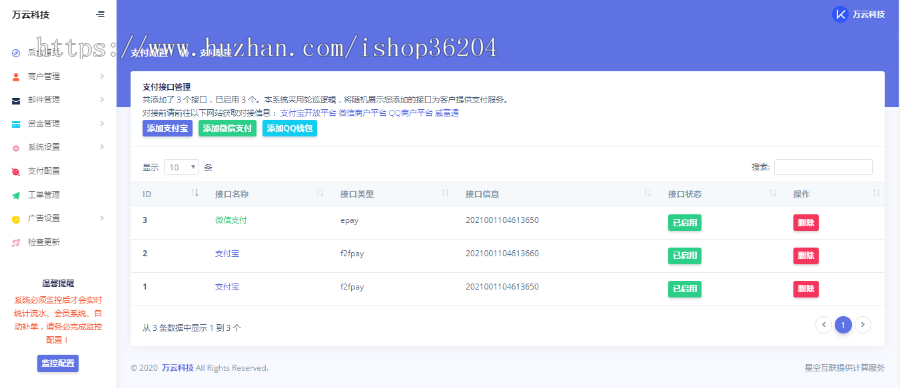Click 万云科技 username in top right
This screenshot has width=900, height=388.
[868, 15]
